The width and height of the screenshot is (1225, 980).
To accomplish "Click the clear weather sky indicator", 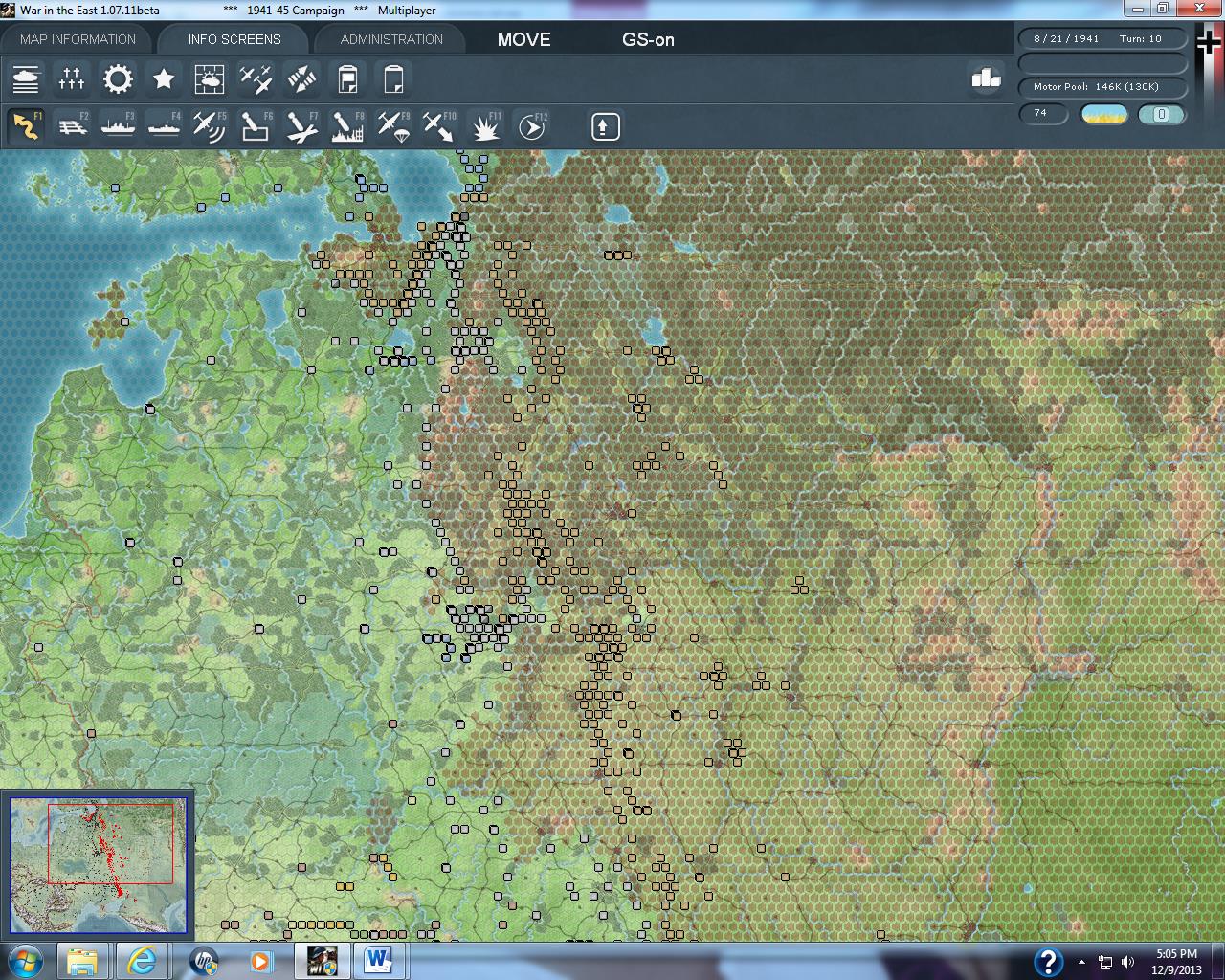I will pos(1103,115).
